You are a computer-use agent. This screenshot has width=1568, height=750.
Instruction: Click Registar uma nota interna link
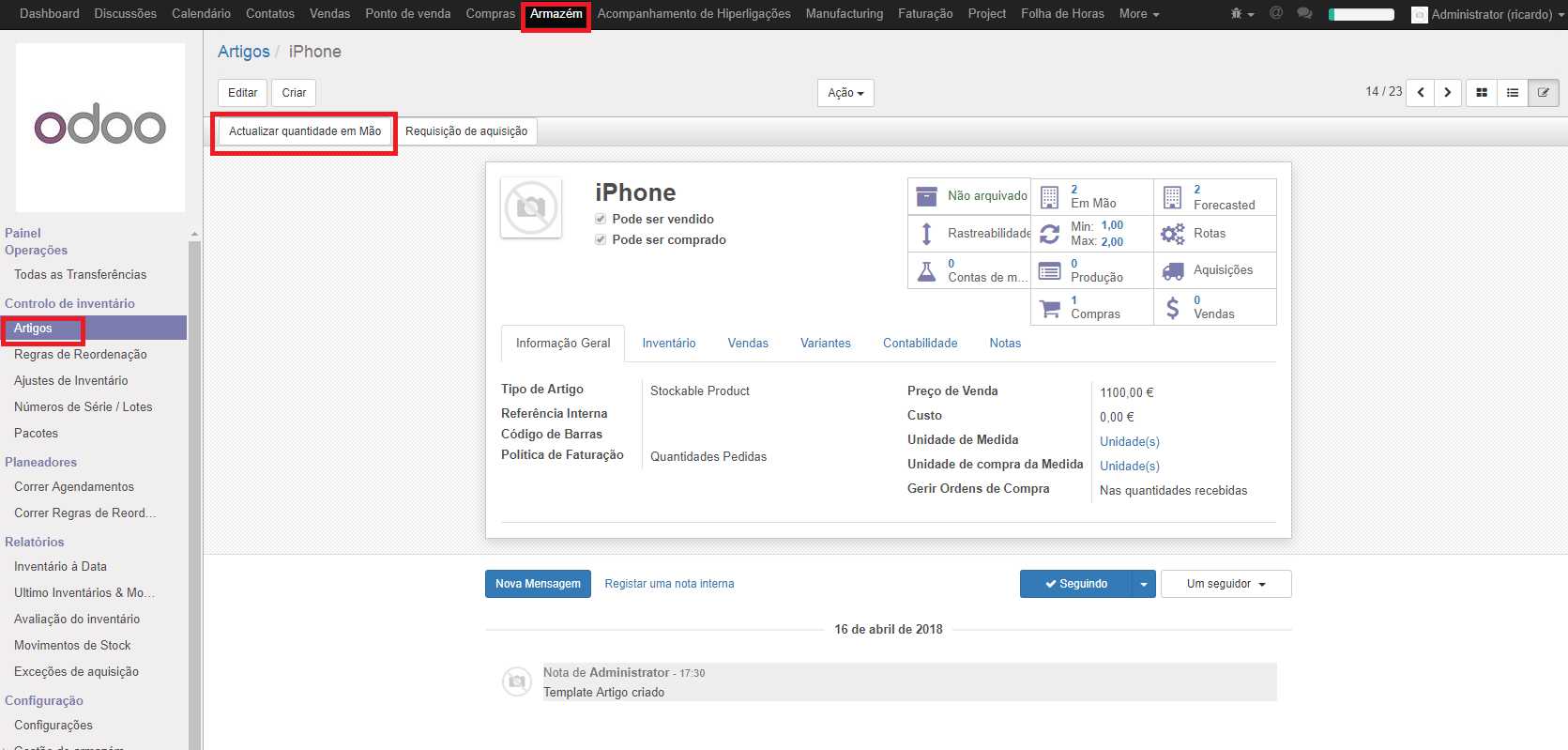tap(669, 584)
